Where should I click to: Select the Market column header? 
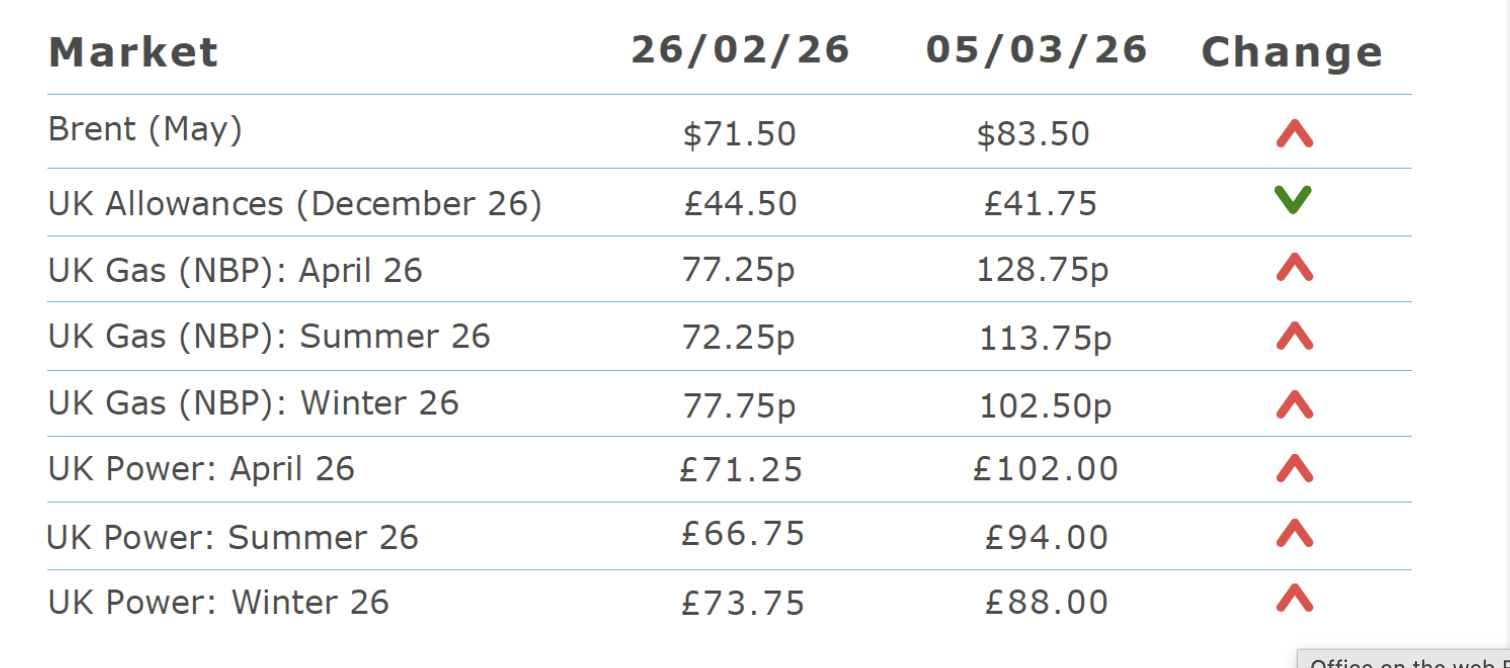[x=133, y=52]
